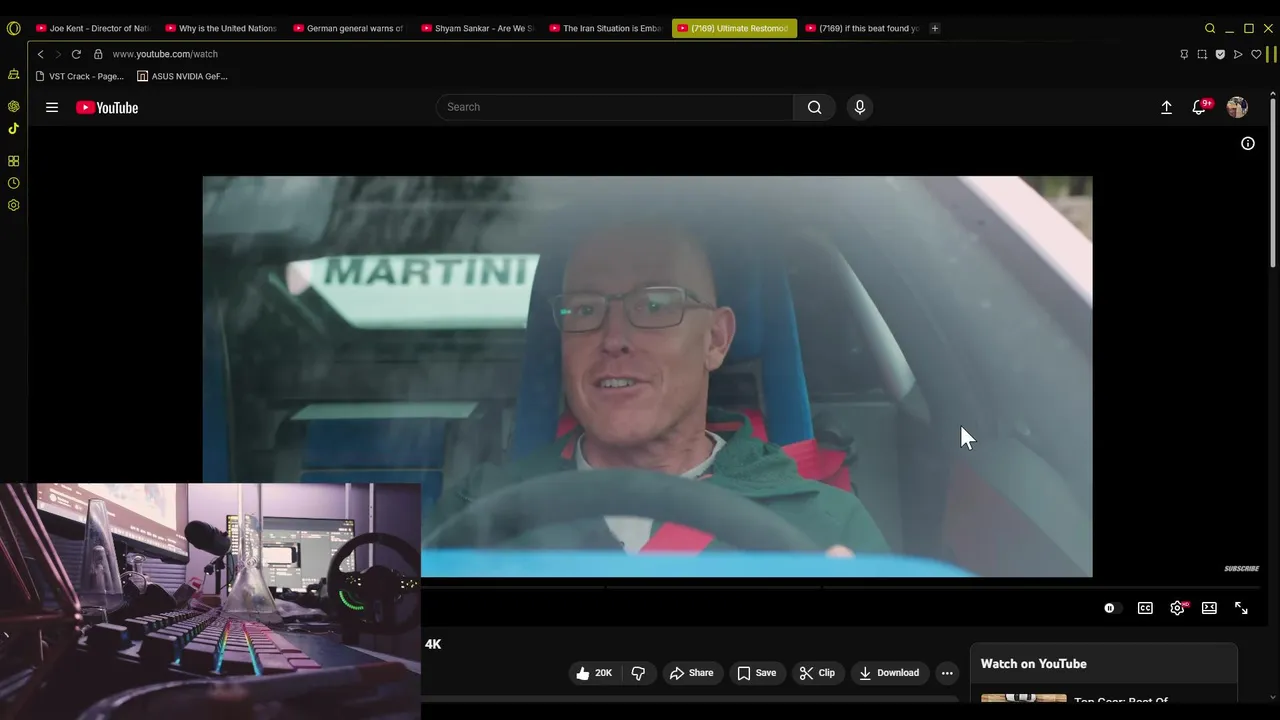
Task: Toggle theater mode button
Action: tap(1209, 608)
